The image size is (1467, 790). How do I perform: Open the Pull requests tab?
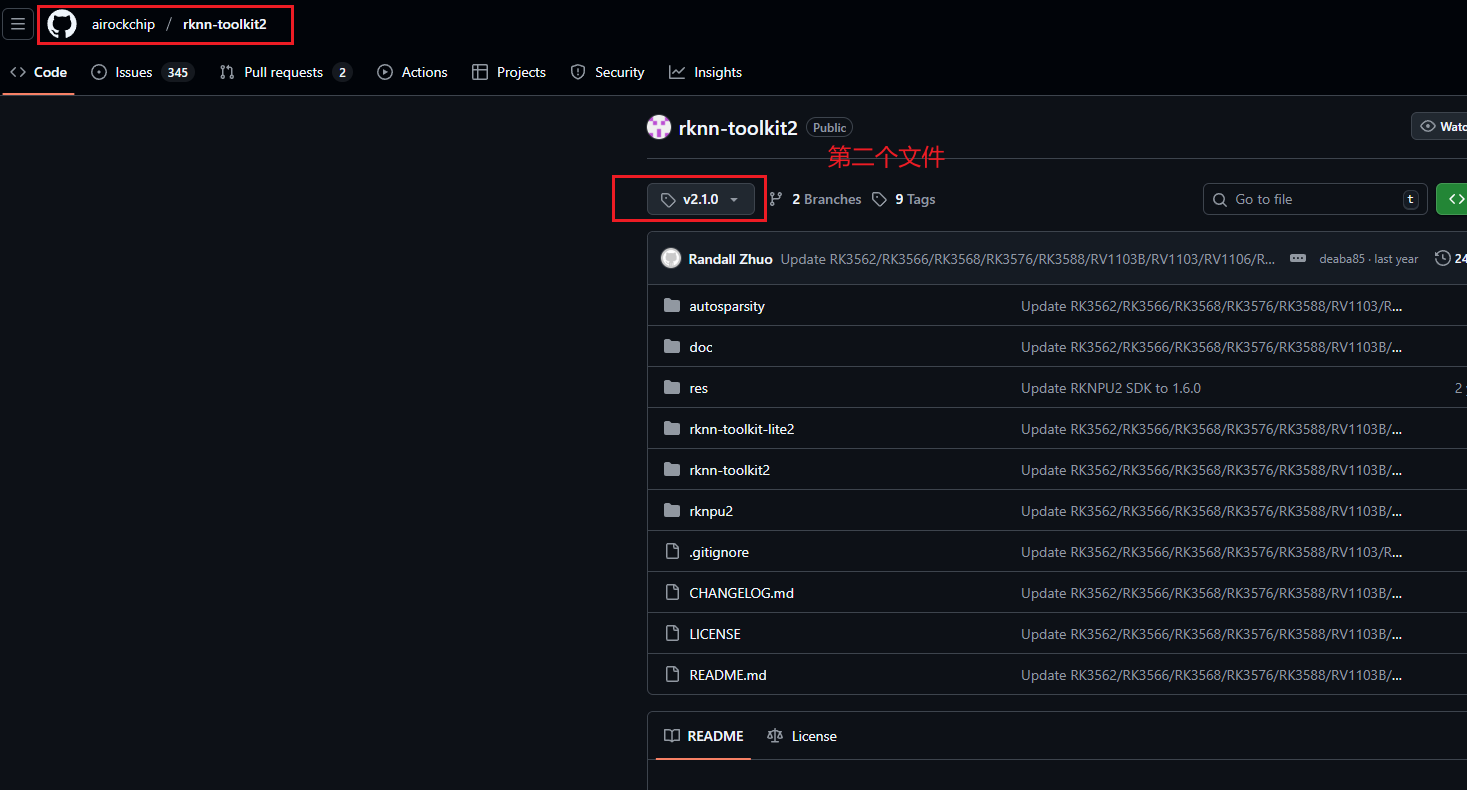[285, 72]
